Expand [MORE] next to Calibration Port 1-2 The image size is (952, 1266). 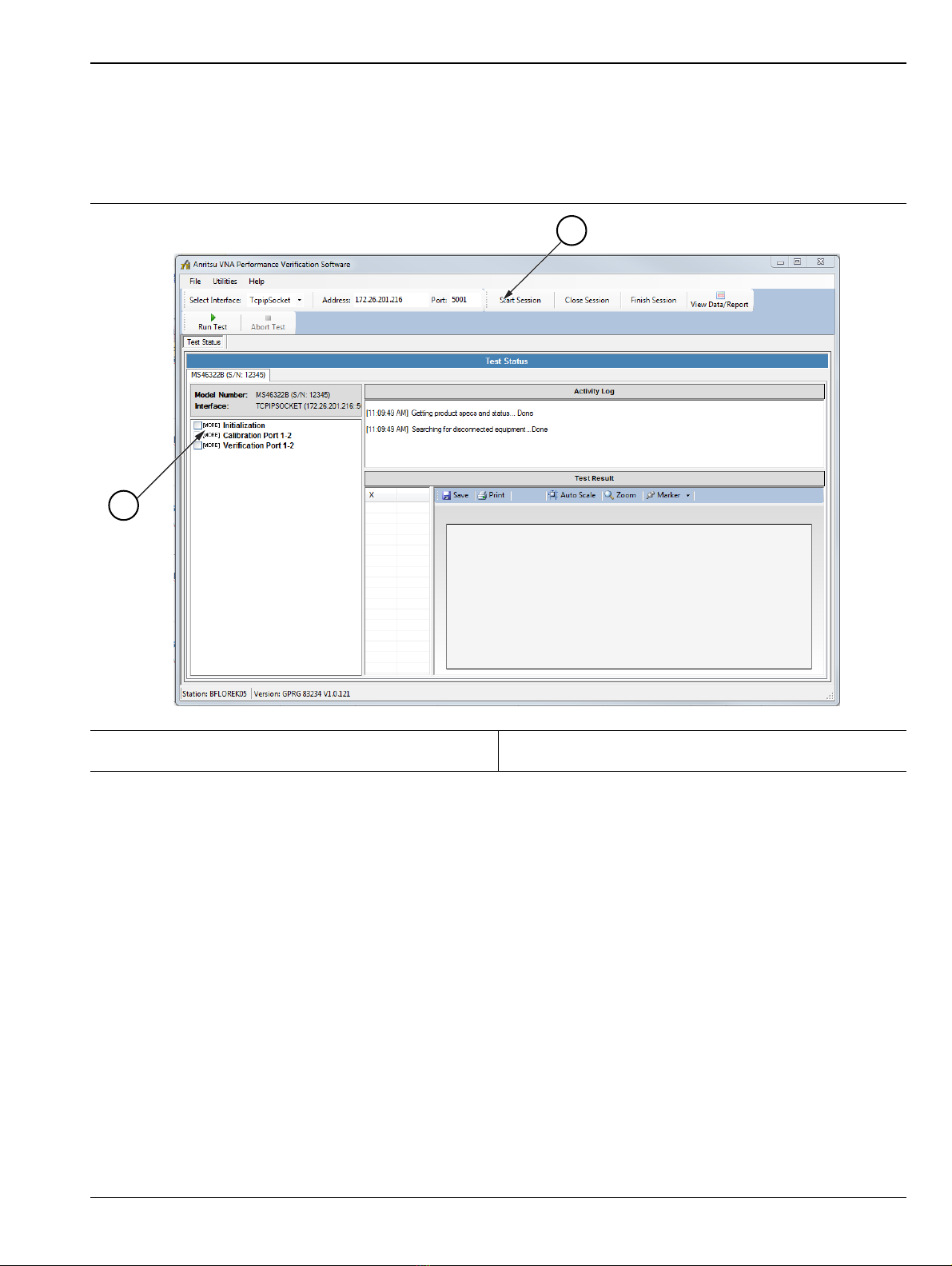(211, 436)
